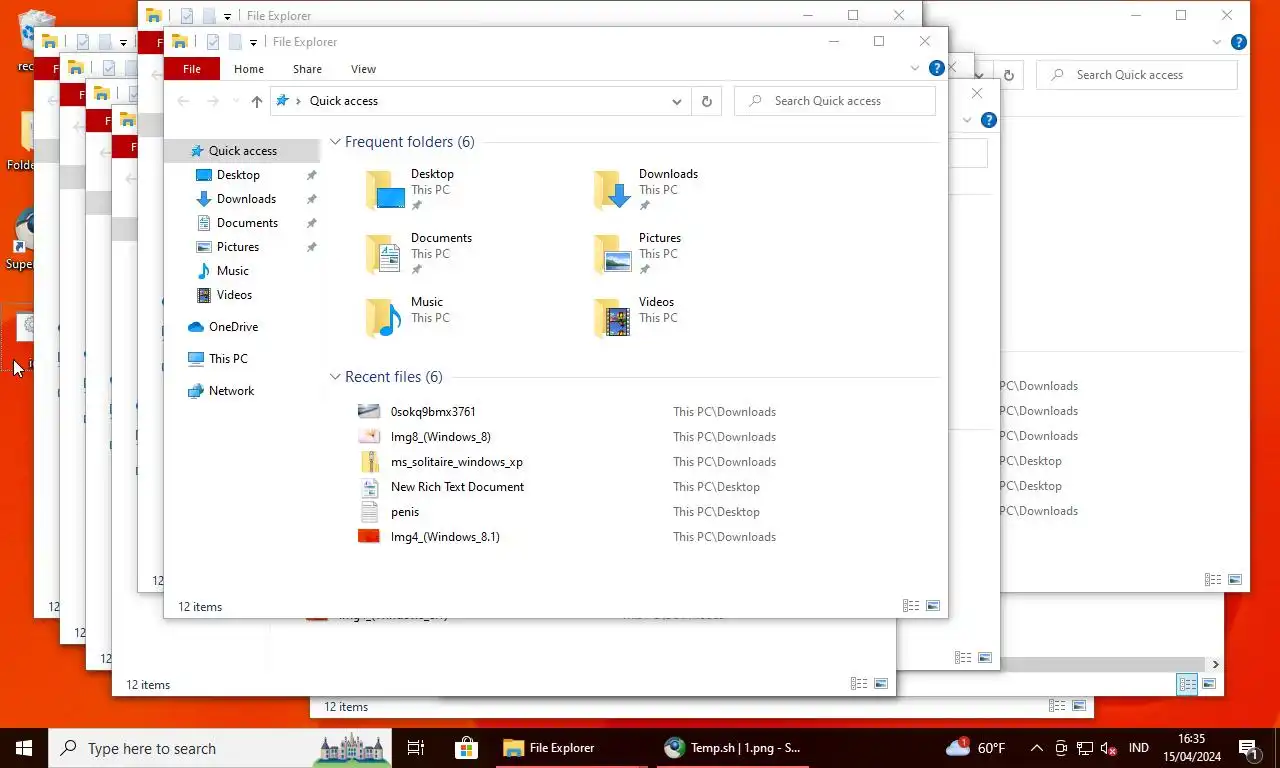Select the Documents folder icon in Frequent folders
Image resolution: width=1280 pixels, height=768 pixels.
[x=385, y=254]
